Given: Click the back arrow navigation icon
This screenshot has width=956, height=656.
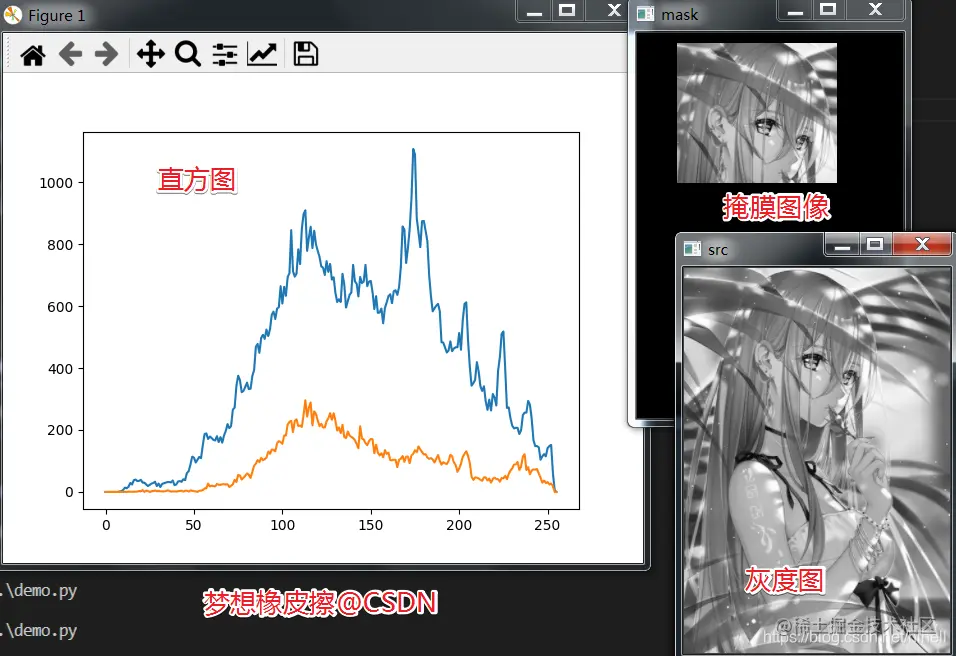Looking at the screenshot, I should click(70, 53).
